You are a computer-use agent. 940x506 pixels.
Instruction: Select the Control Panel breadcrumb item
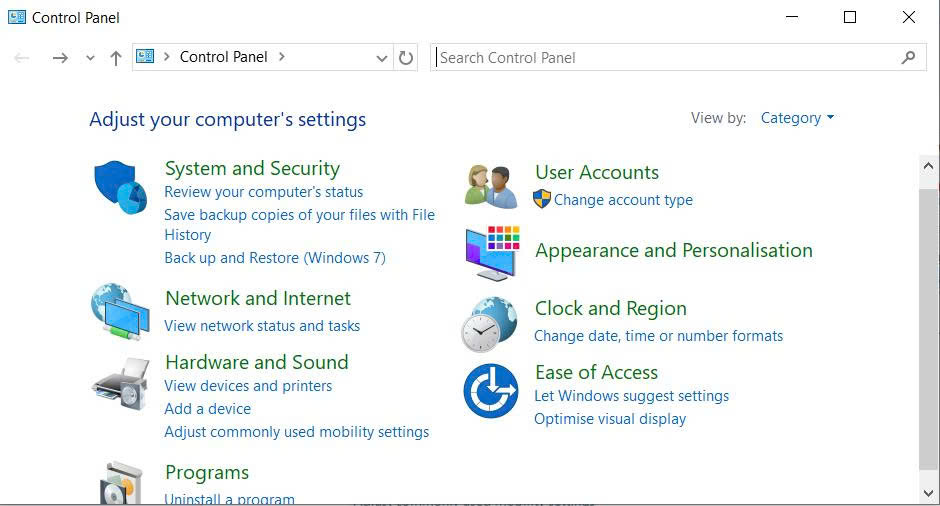(224, 57)
